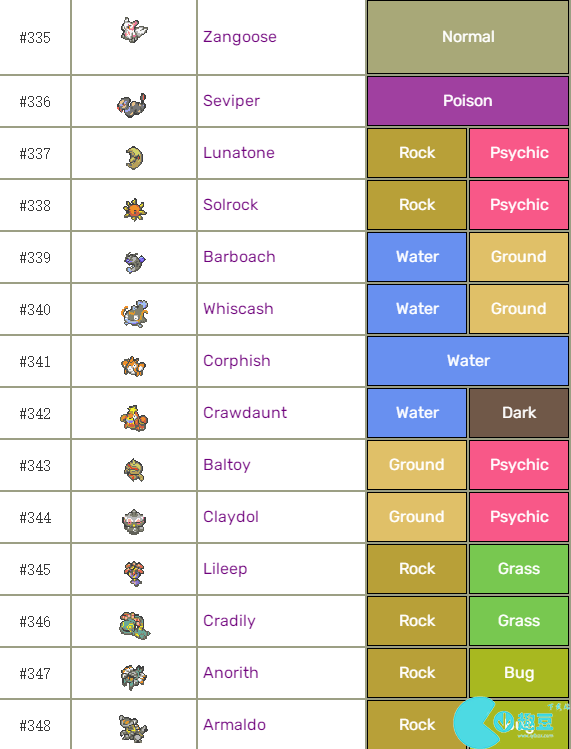Click the Seviper sprite icon
This screenshot has width=571, height=749.
point(132,105)
